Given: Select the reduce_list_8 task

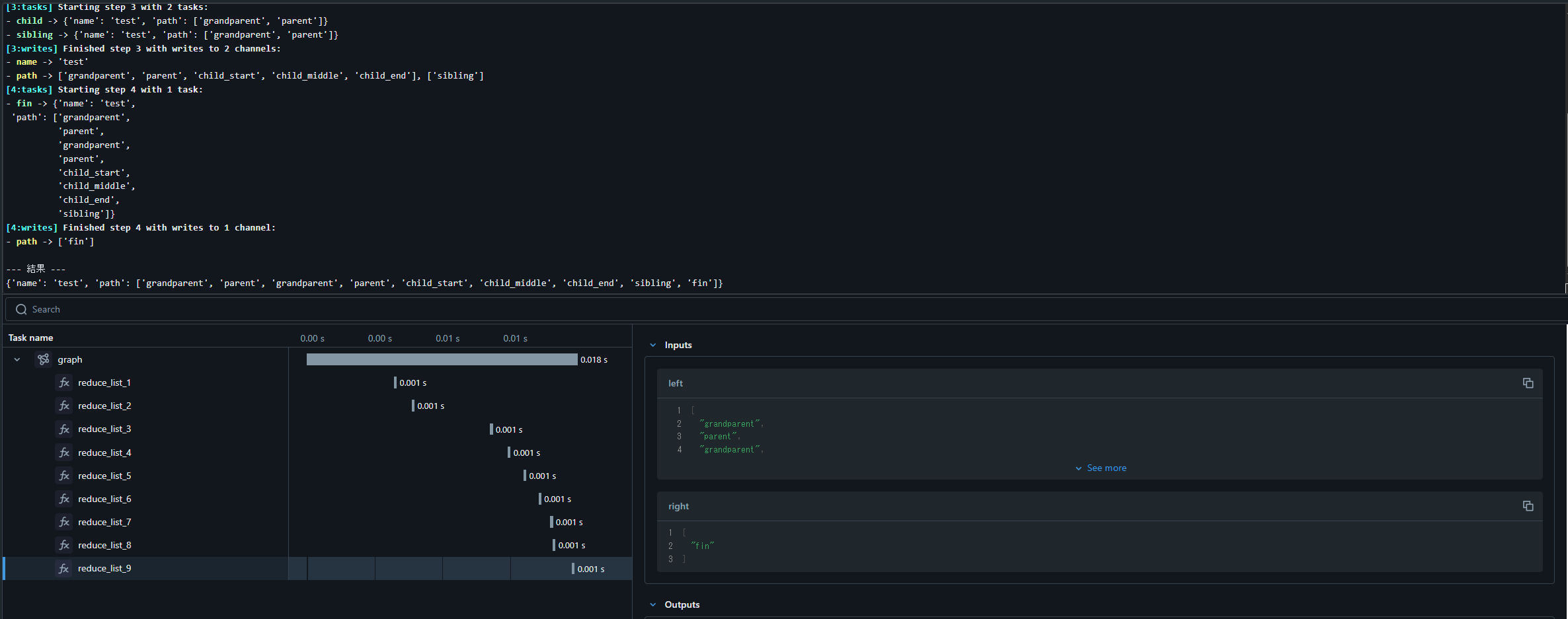Looking at the screenshot, I should [104, 545].
